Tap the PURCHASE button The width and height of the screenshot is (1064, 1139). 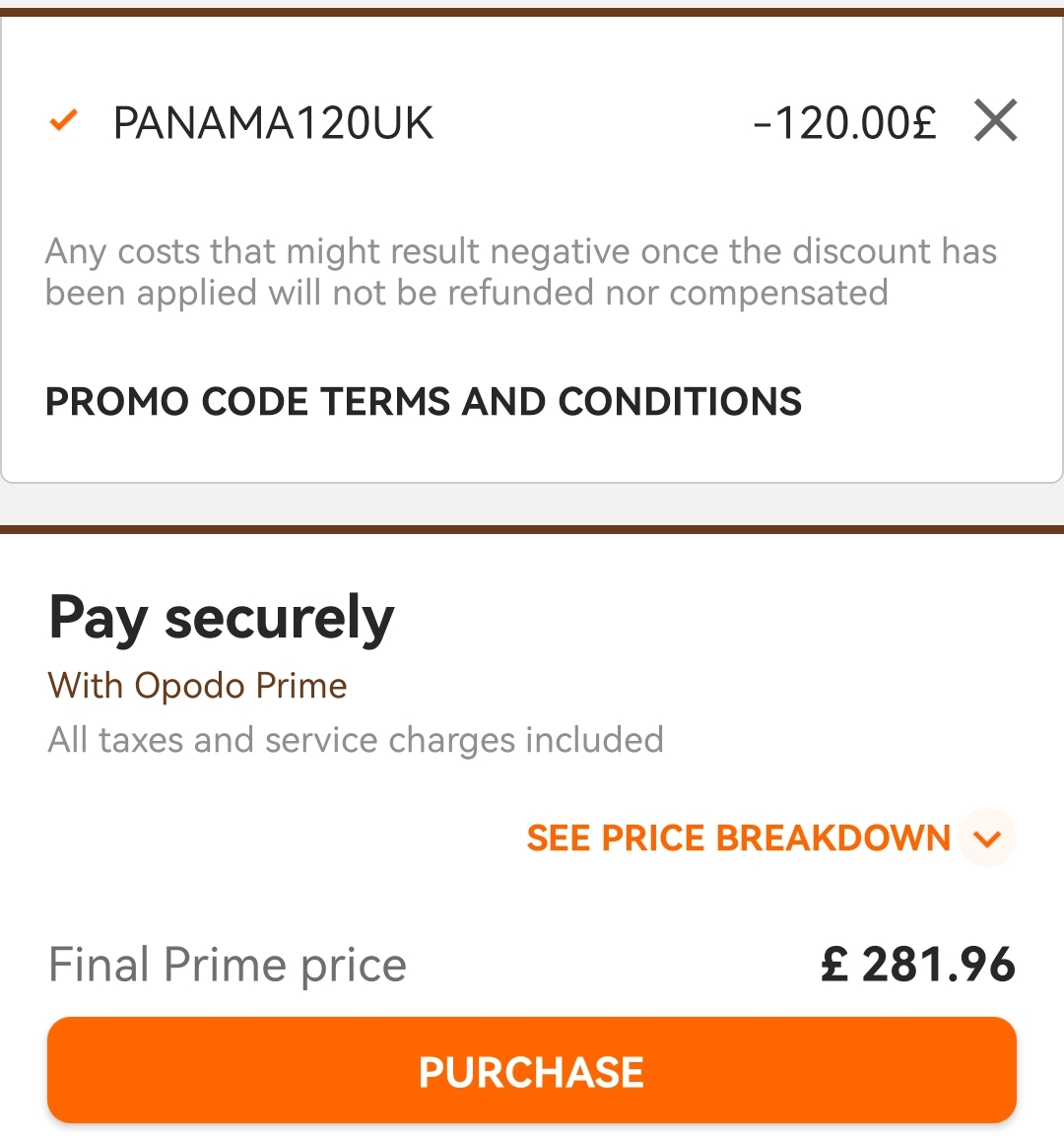pyautogui.click(x=532, y=1070)
